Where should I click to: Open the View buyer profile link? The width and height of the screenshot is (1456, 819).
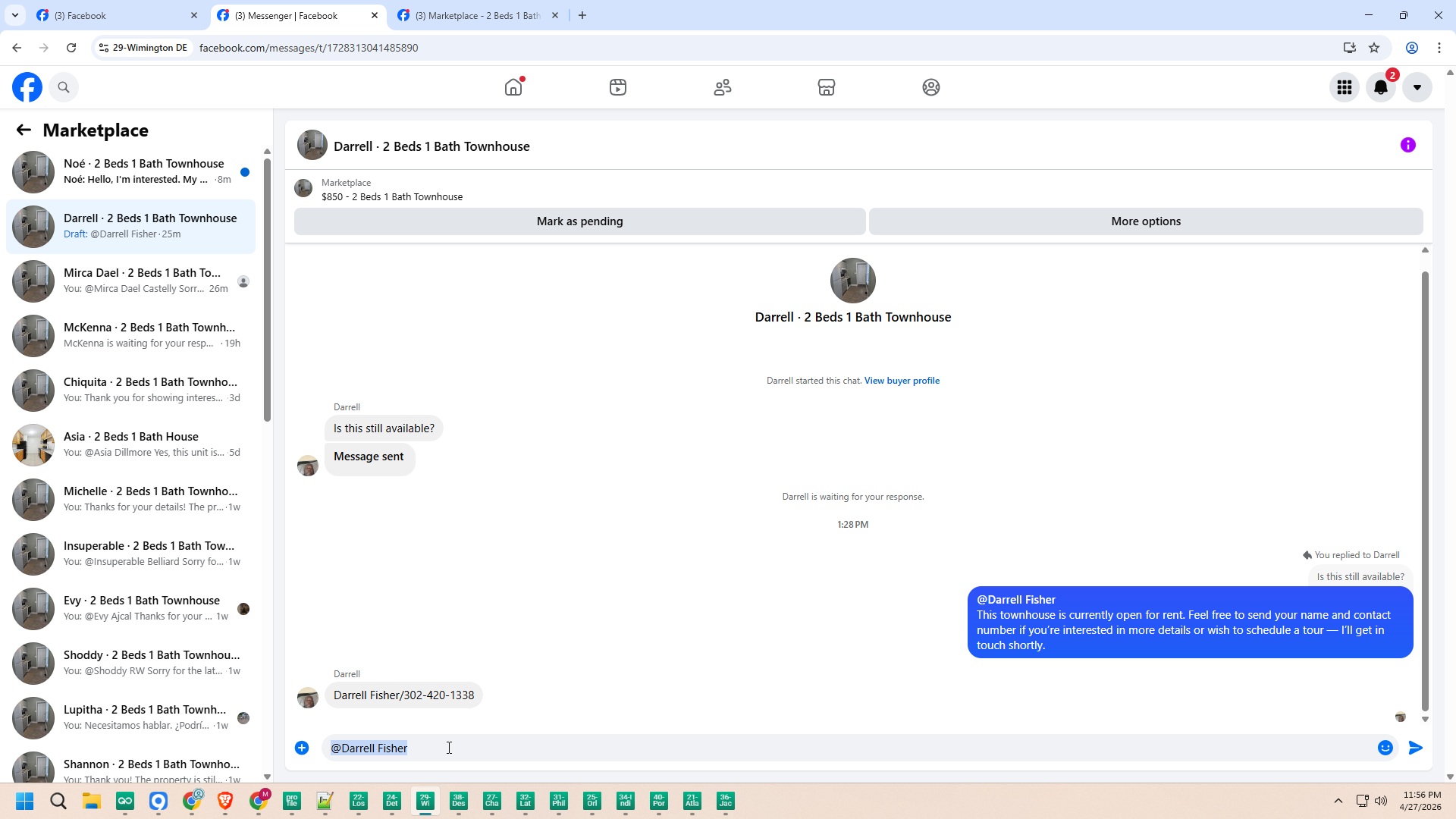pyautogui.click(x=902, y=381)
